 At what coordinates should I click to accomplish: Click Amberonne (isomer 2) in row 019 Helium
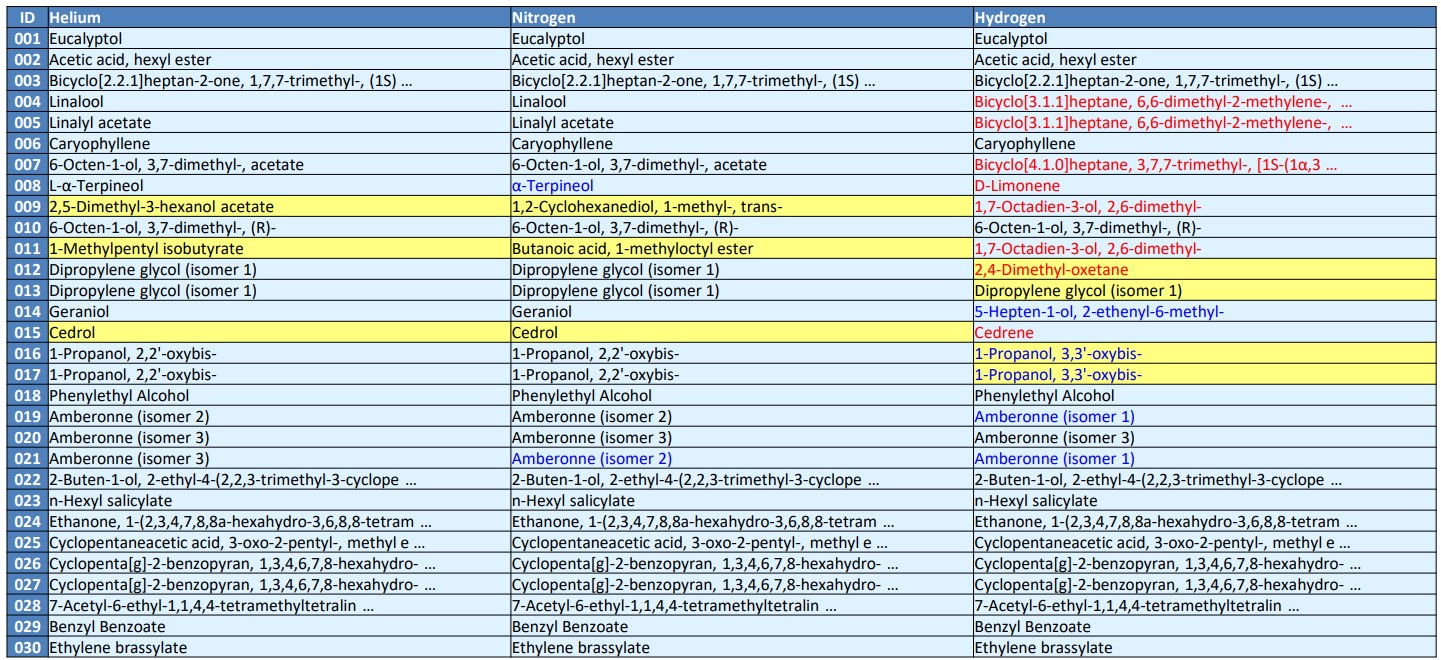coord(279,417)
